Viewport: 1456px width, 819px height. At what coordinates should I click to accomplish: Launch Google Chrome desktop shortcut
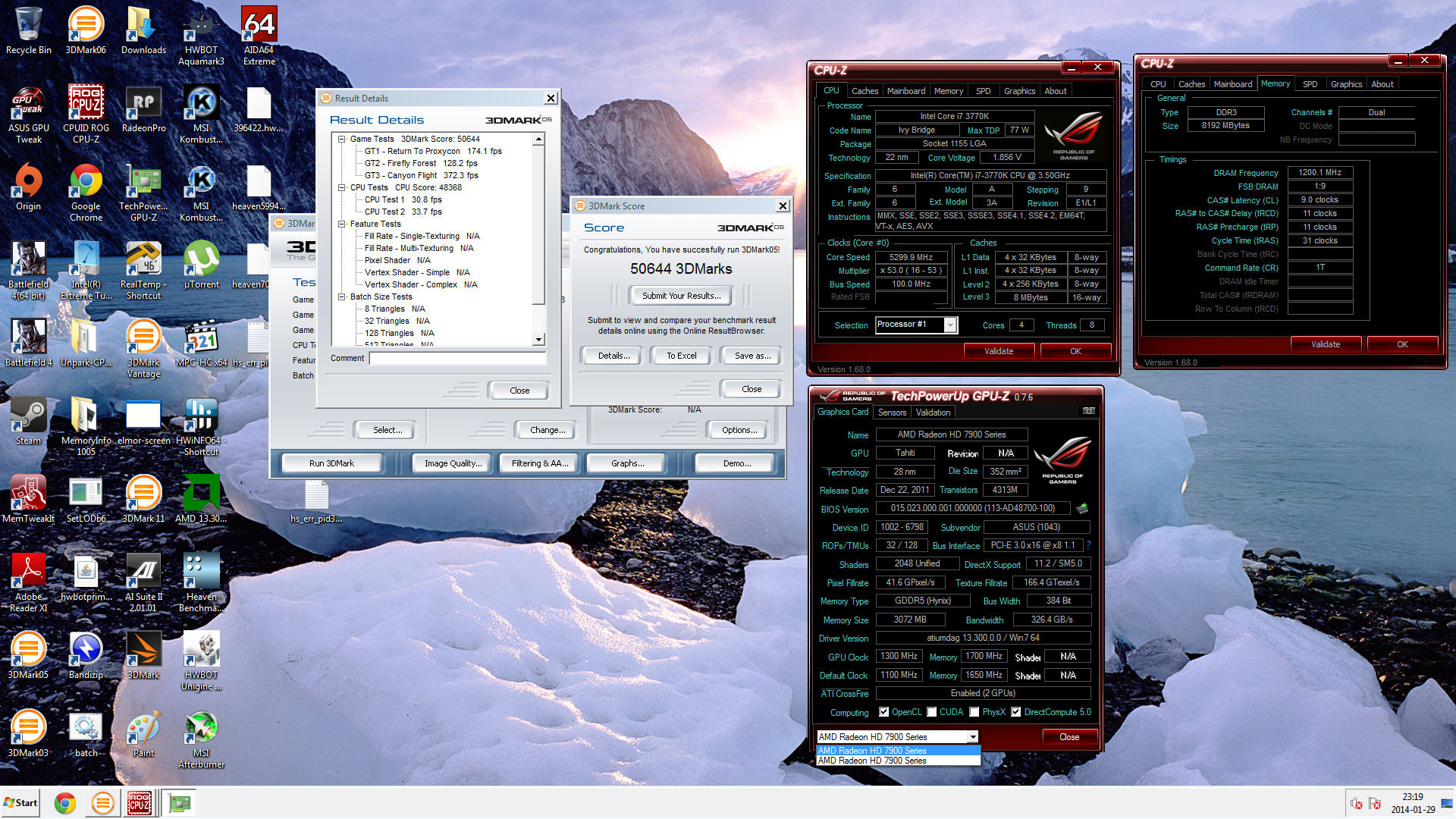click(86, 192)
